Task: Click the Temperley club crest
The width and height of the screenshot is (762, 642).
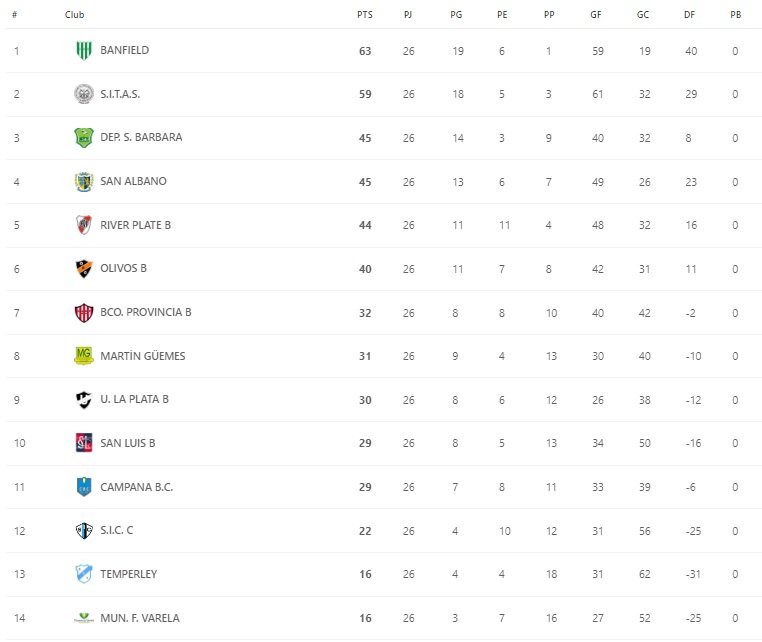Action: point(84,574)
